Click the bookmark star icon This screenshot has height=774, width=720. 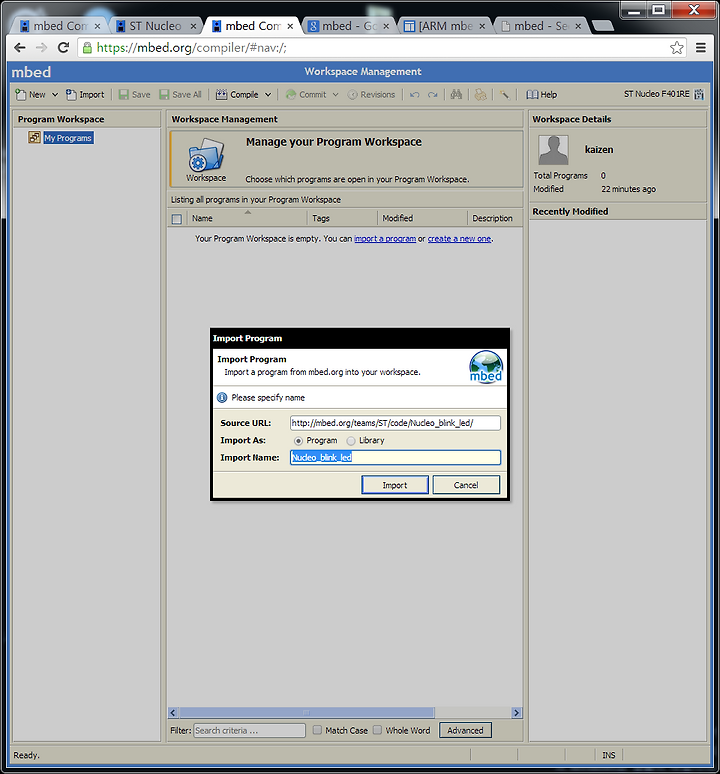click(x=677, y=47)
